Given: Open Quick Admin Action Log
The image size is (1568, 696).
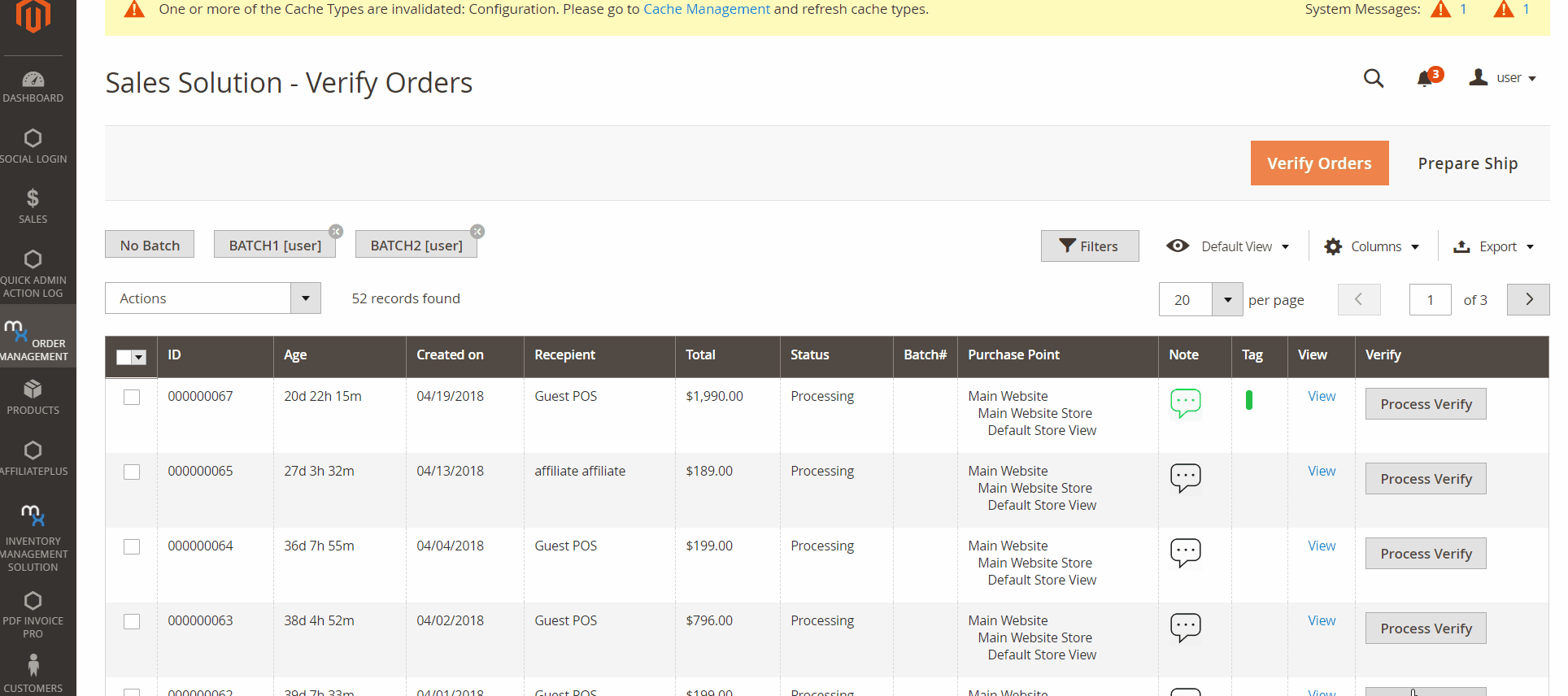Looking at the screenshot, I should coord(33,274).
